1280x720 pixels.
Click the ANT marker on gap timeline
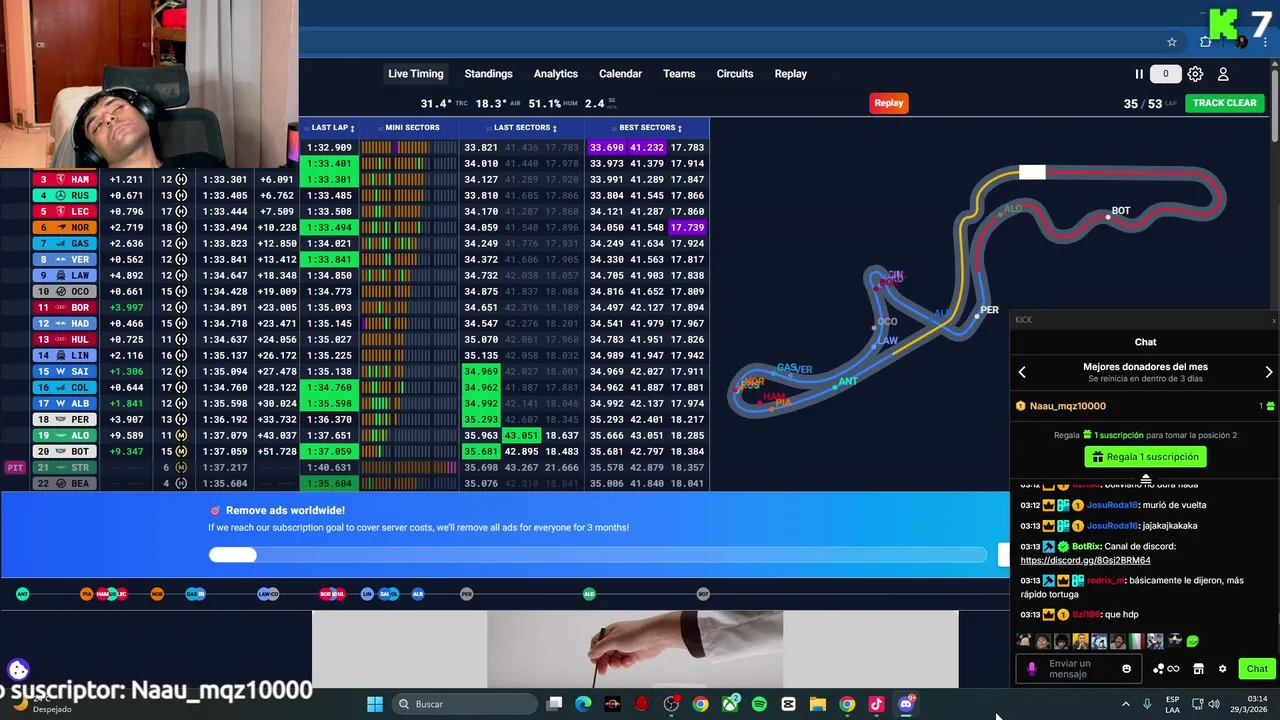(22, 594)
